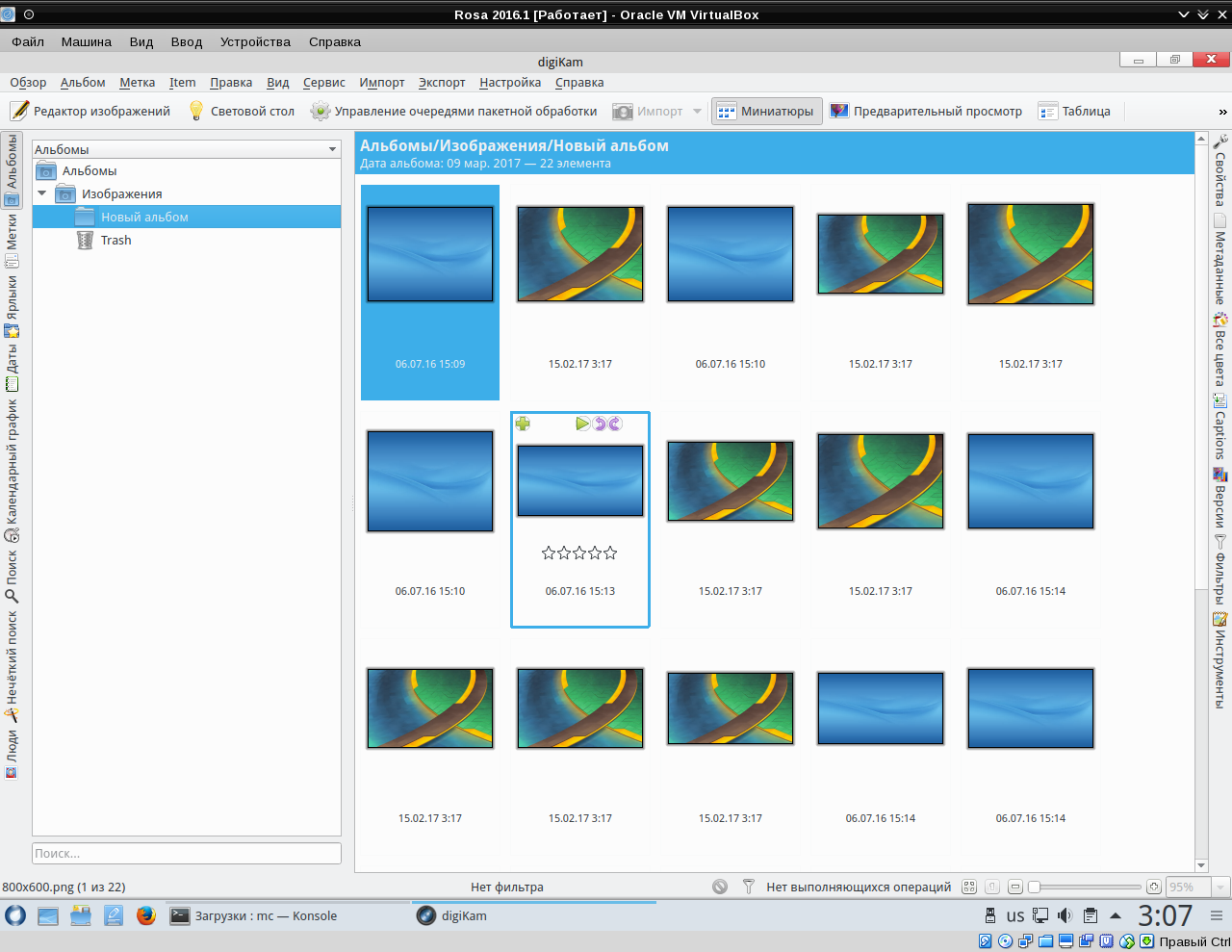1232x952 pixels.
Task: Click the Поиск search field under albums
Action: click(186, 854)
